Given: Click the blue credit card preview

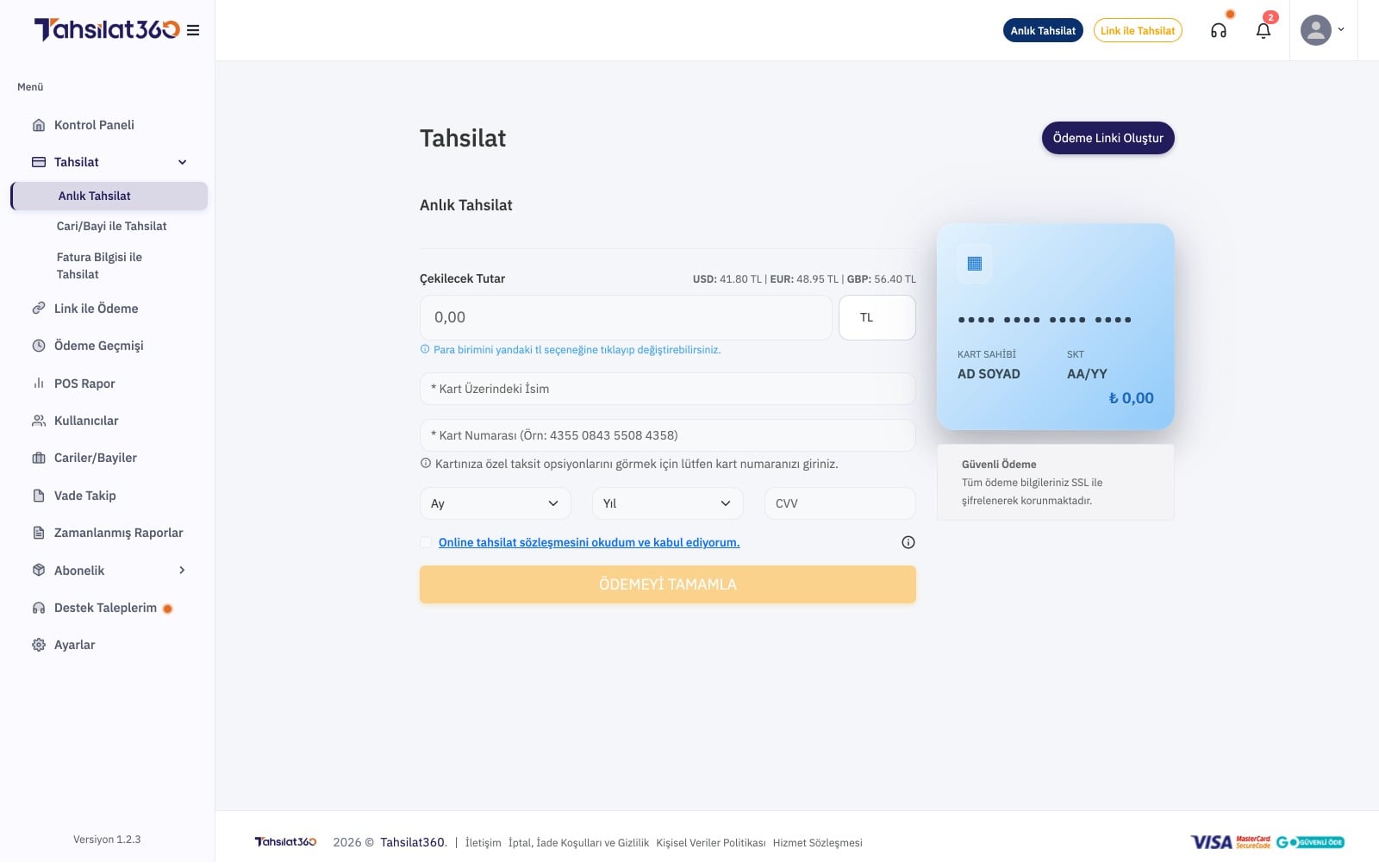Looking at the screenshot, I should (x=1055, y=327).
